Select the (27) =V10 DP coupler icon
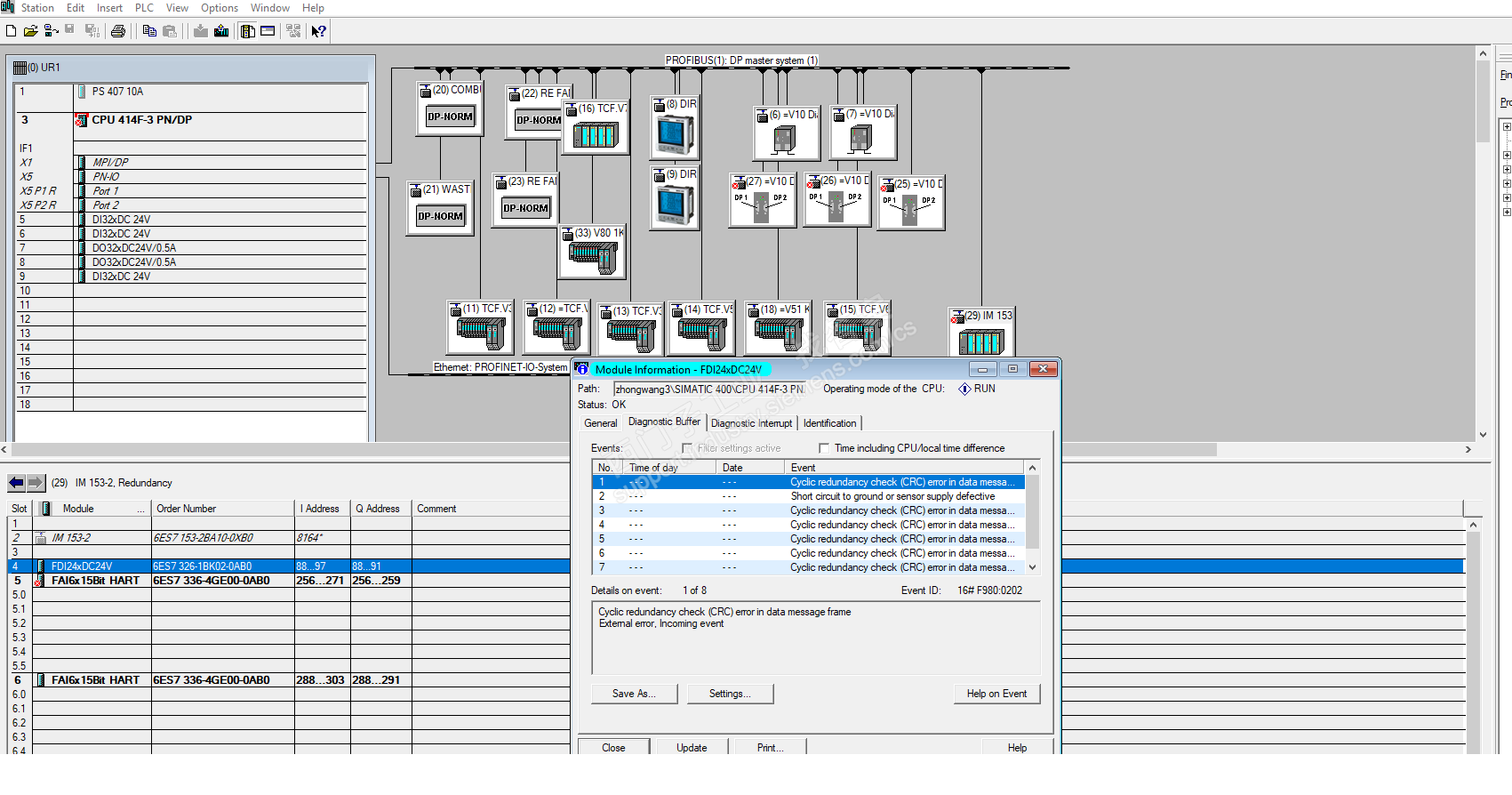The width and height of the screenshot is (1512, 795). point(762,200)
